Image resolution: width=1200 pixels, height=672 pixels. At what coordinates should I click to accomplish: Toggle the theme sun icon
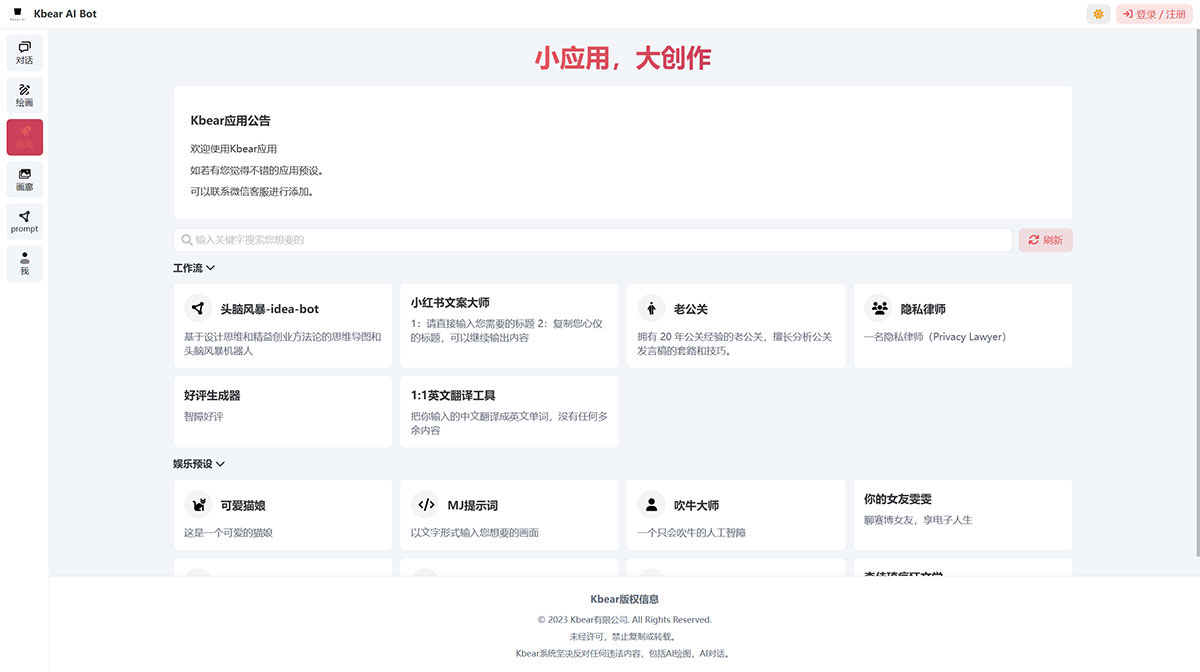click(x=1097, y=14)
